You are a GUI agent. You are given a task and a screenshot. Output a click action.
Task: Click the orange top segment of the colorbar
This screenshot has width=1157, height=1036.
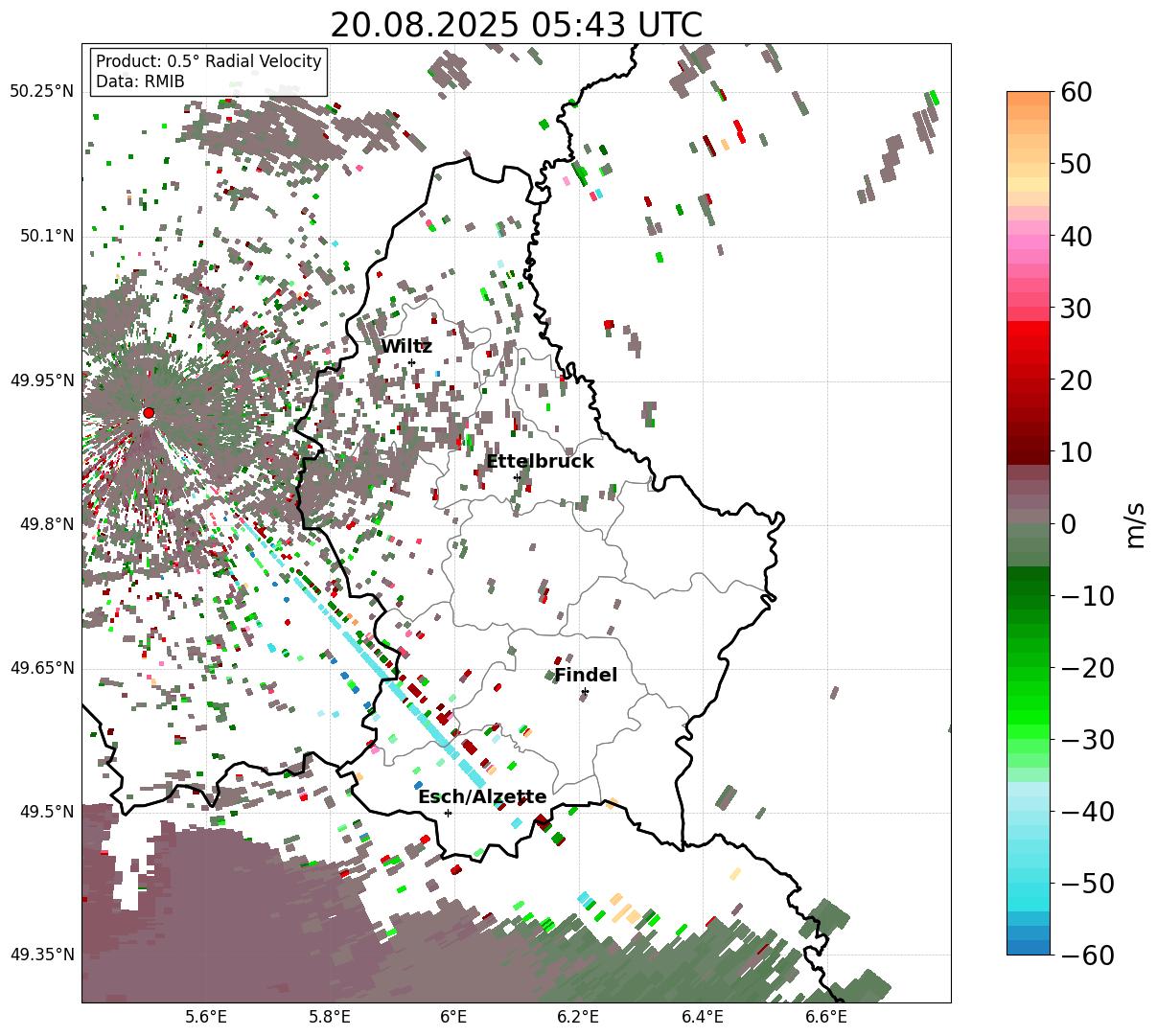click(x=1029, y=99)
